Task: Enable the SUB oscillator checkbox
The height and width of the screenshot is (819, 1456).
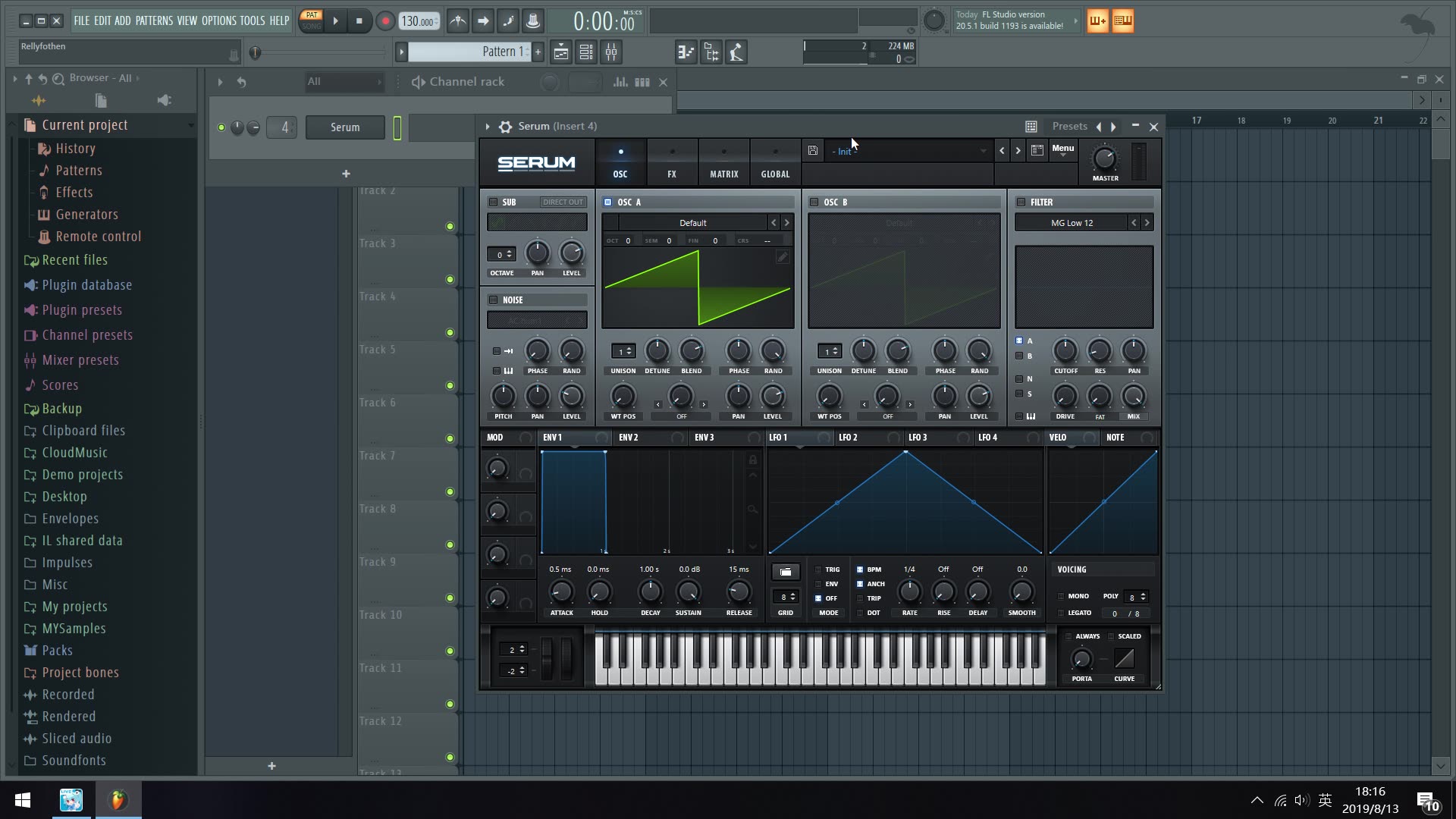Action: pyautogui.click(x=493, y=202)
